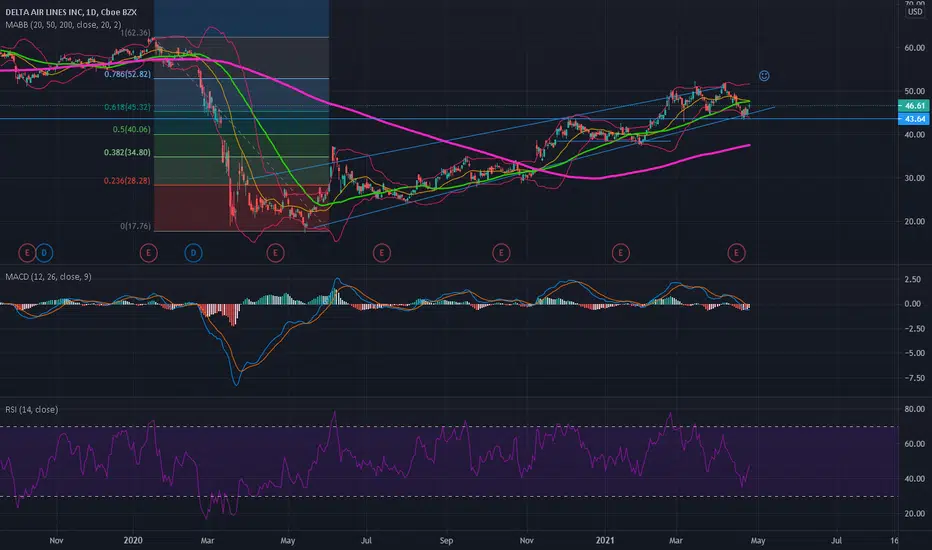Click the -7.50 value on the MACD axis
Image resolution: width=932 pixels, height=550 pixels.
pyautogui.click(x=914, y=378)
